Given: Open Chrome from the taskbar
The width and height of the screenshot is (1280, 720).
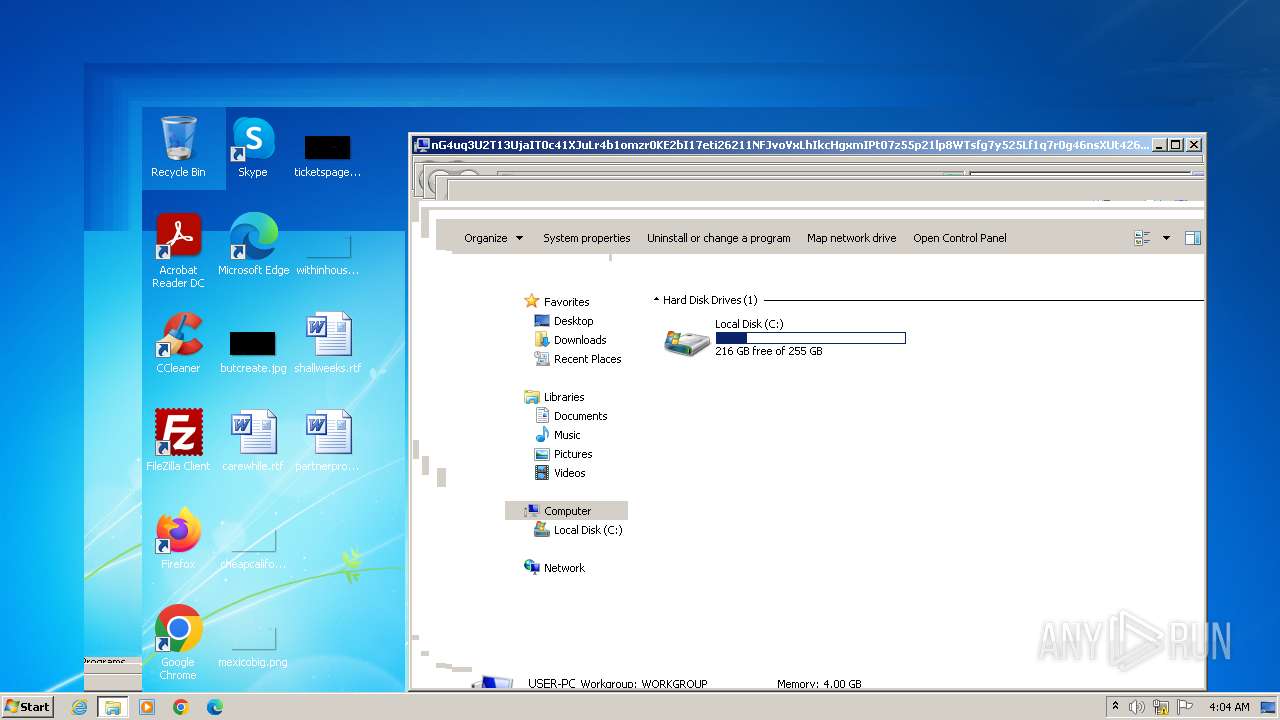Looking at the screenshot, I should (181, 707).
